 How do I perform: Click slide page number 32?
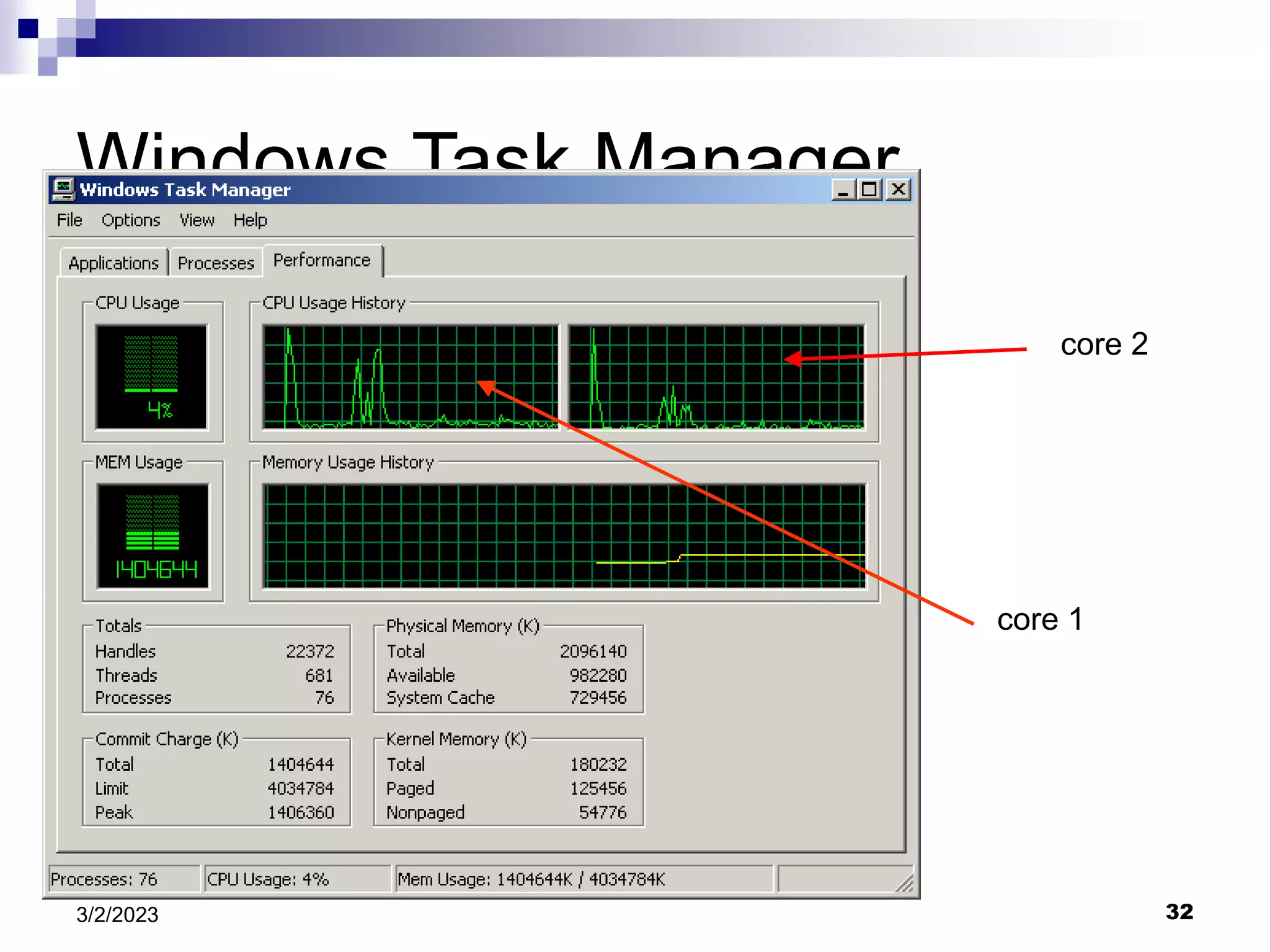(x=1179, y=912)
